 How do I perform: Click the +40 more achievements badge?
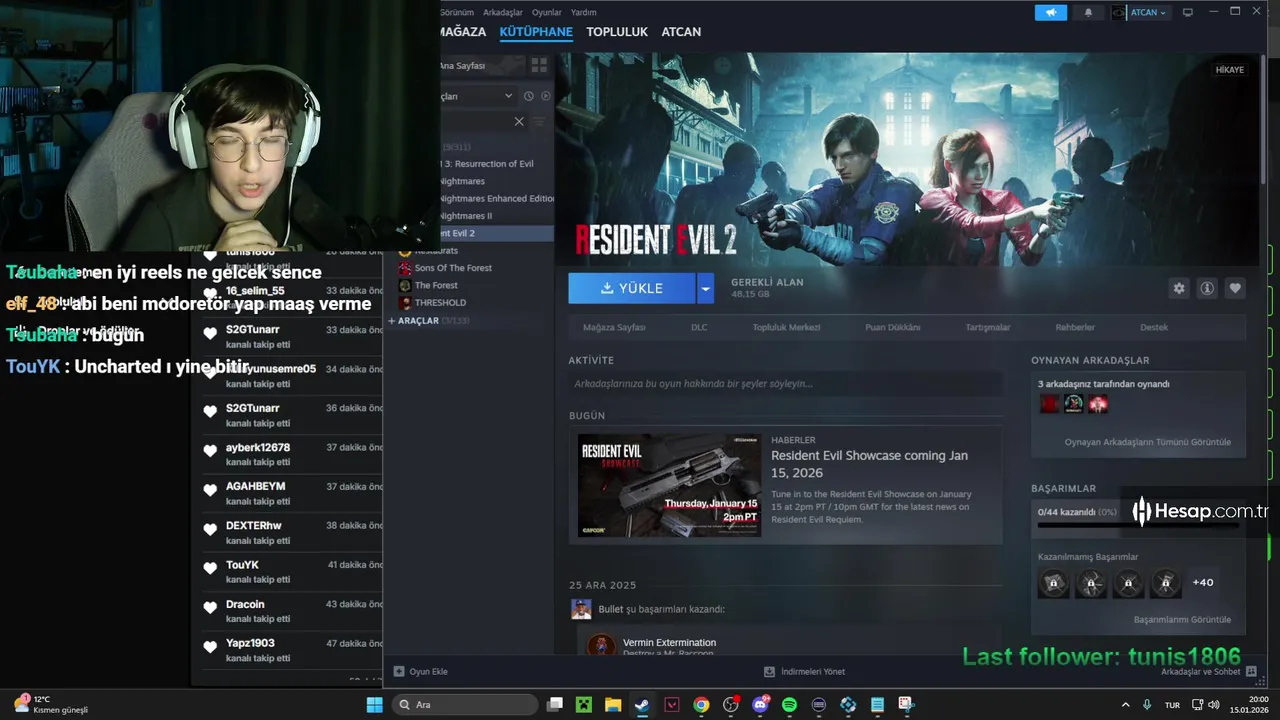point(1203,582)
